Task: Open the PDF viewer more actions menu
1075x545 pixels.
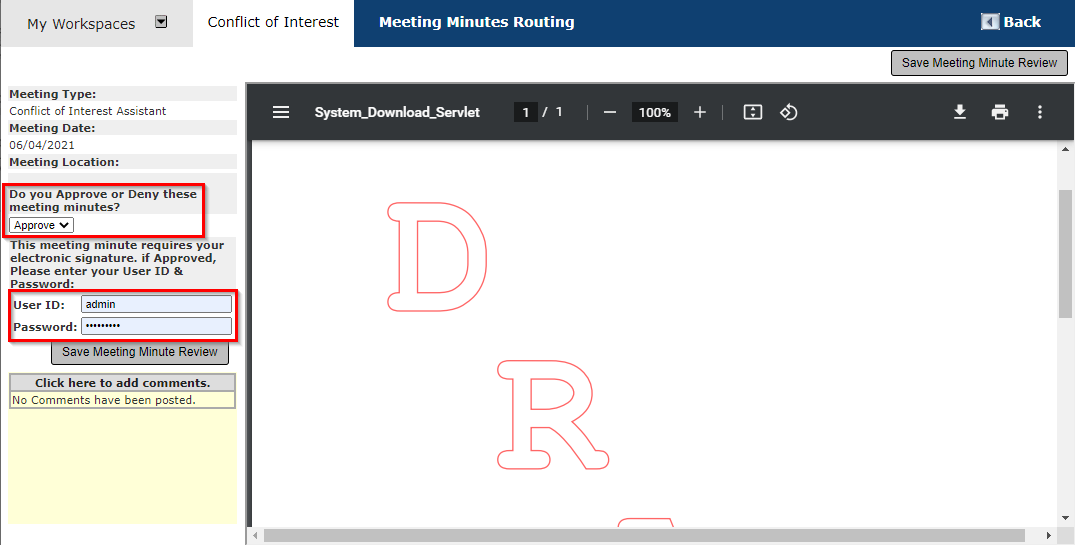Action: click(1039, 112)
